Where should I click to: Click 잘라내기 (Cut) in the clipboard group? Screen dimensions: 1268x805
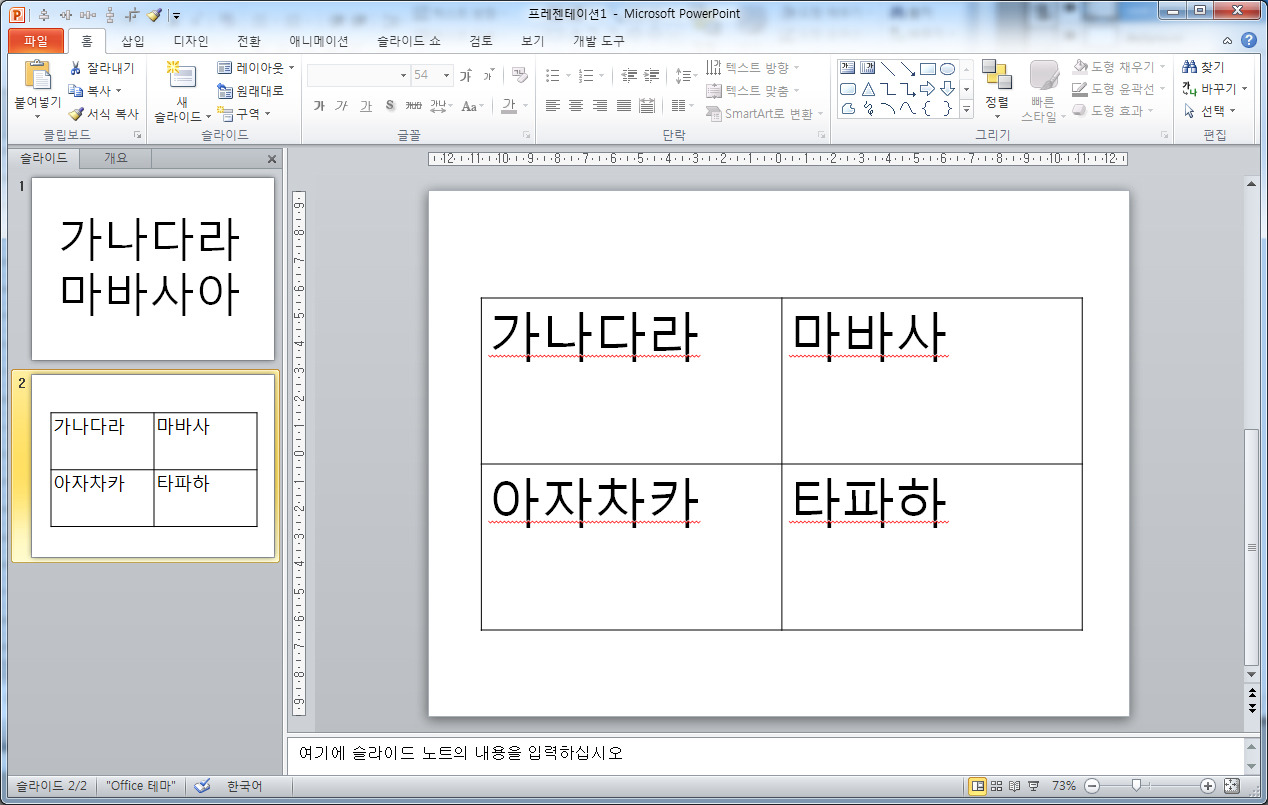coord(102,67)
